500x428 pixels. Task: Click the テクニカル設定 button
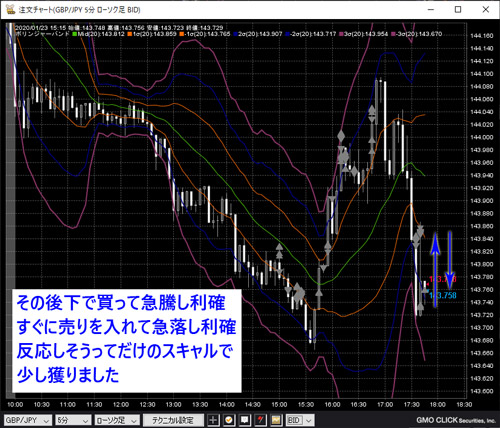coord(172,420)
